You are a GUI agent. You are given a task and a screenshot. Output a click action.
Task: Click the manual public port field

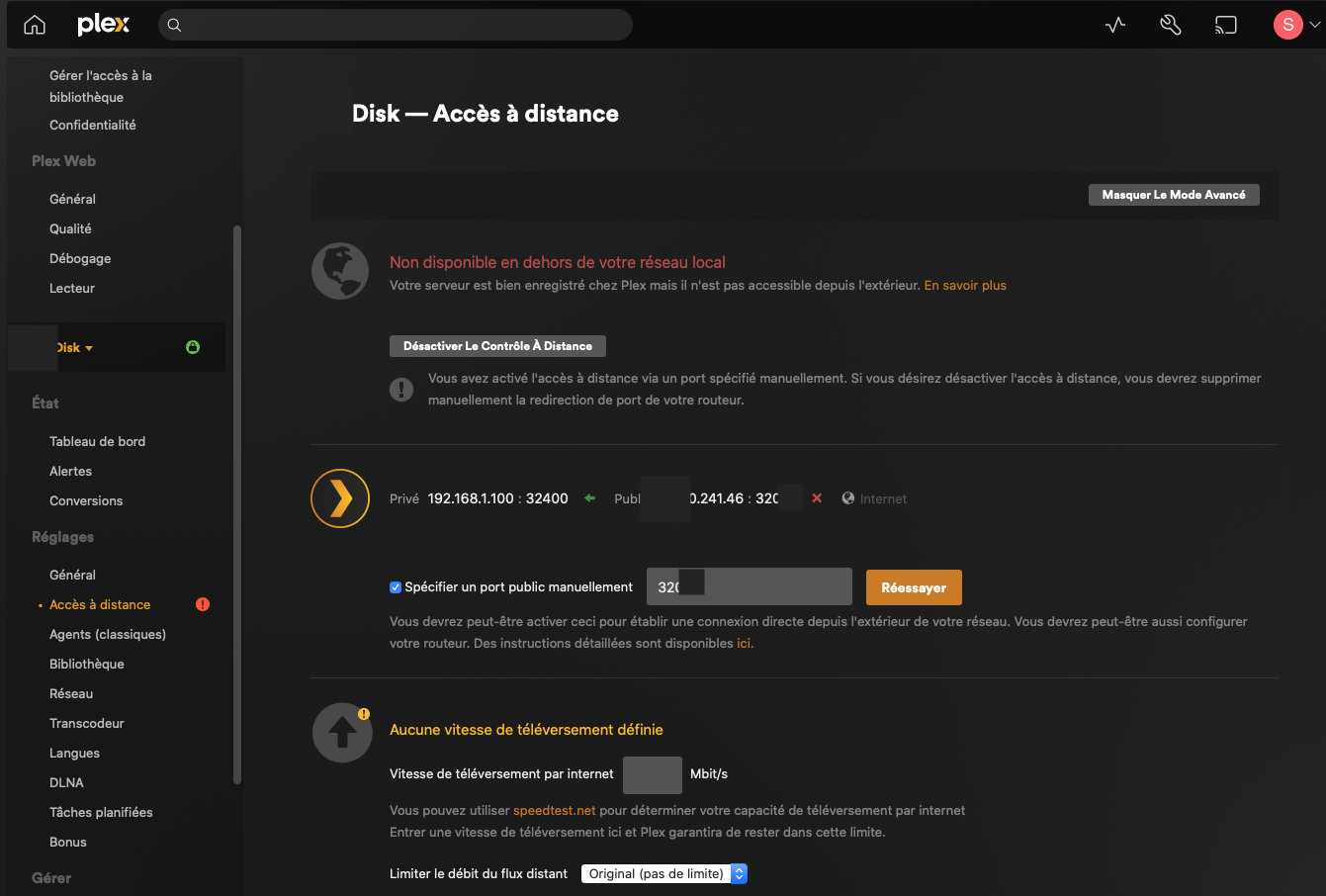tap(750, 586)
